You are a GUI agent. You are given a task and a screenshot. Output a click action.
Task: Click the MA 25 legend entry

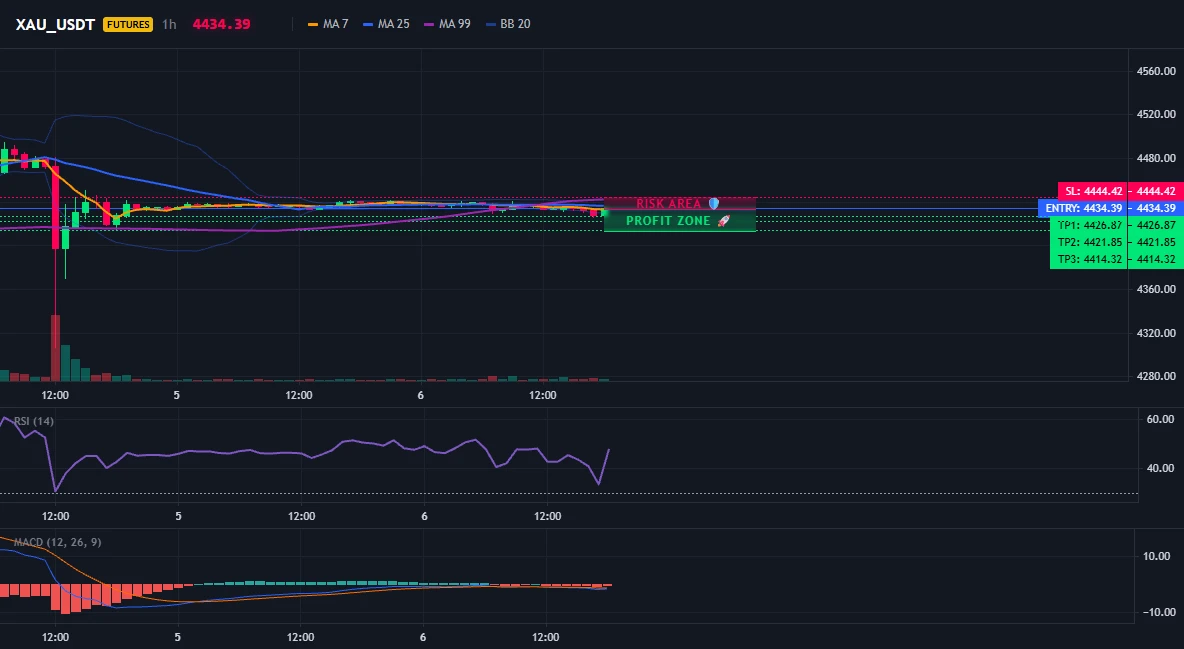pos(386,24)
